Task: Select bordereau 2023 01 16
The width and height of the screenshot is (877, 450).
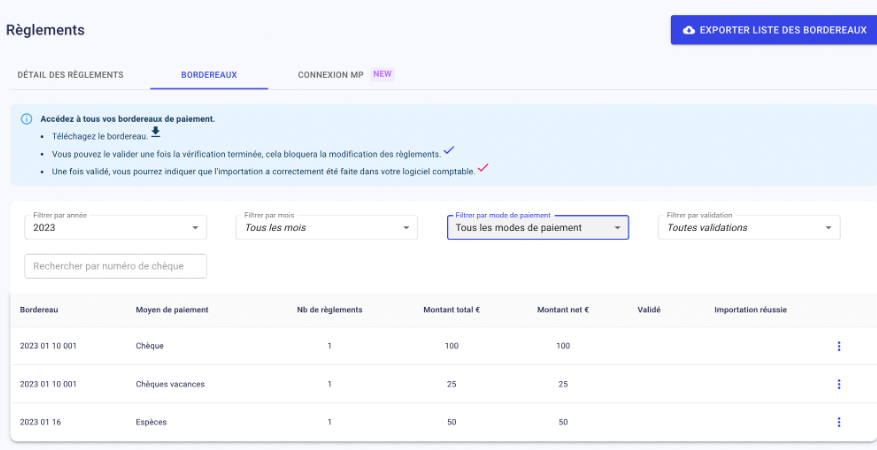Action: (x=40, y=422)
